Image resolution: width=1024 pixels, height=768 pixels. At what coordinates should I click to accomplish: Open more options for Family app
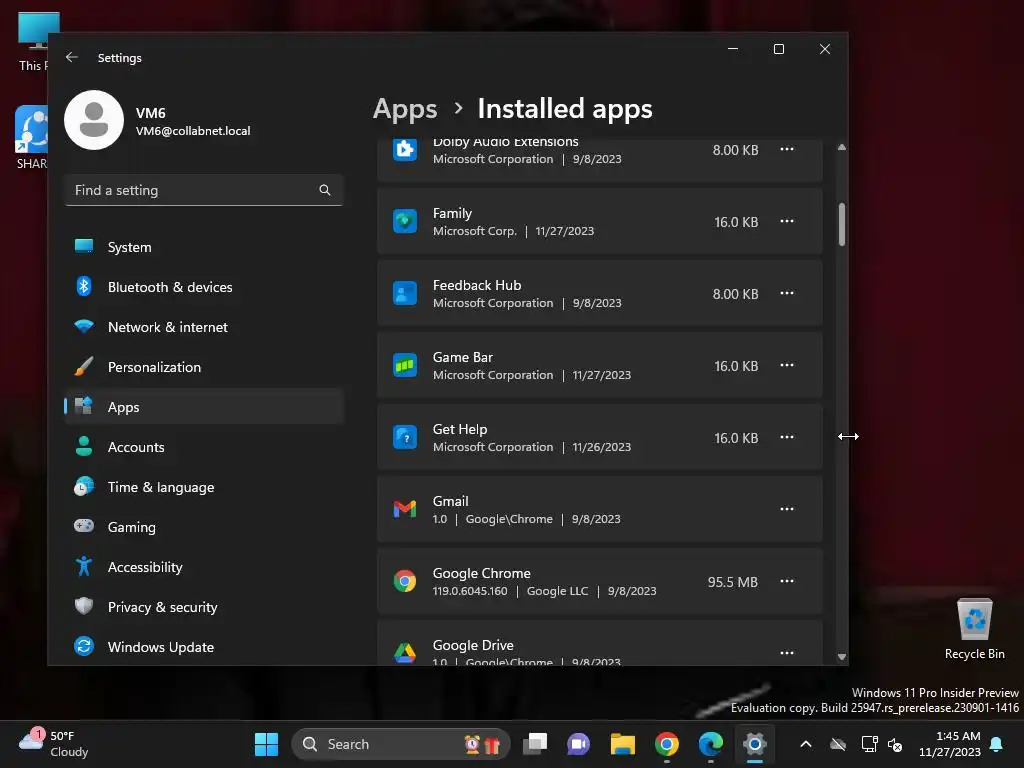pyautogui.click(x=787, y=221)
